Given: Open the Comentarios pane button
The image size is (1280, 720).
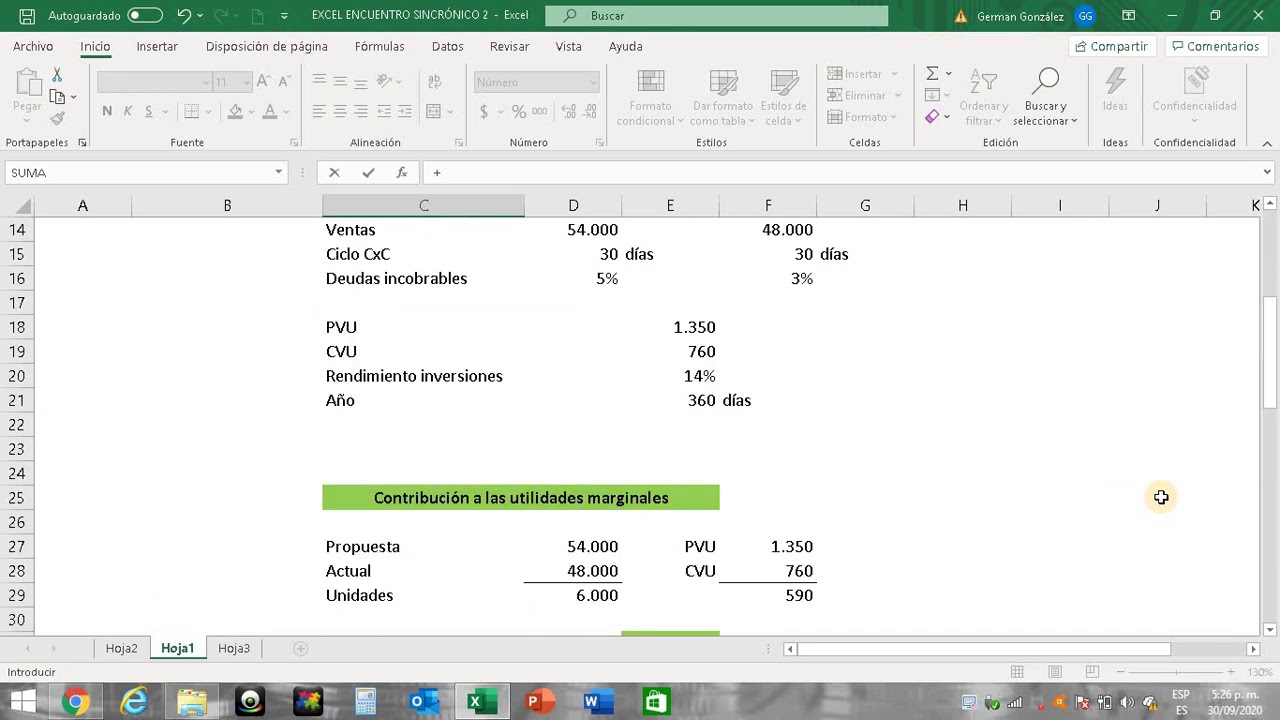Looking at the screenshot, I should click(1215, 47).
